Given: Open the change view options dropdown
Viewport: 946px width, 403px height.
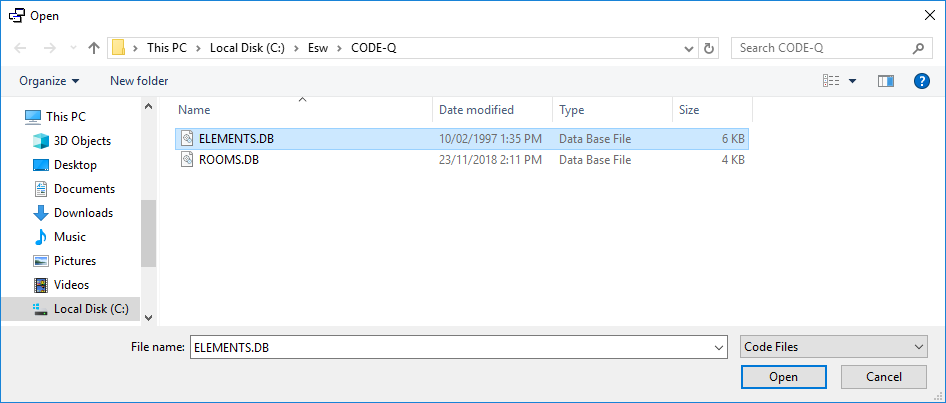Looking at the screenshot, I should (x=853, y=81).
